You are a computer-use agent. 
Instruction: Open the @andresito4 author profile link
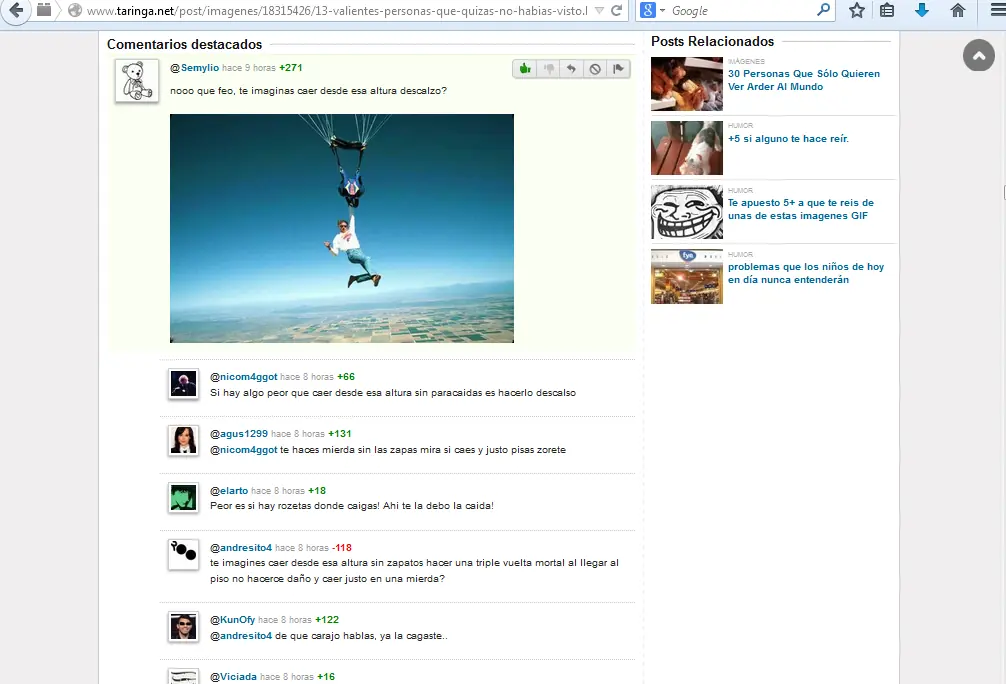click(241, 548)
